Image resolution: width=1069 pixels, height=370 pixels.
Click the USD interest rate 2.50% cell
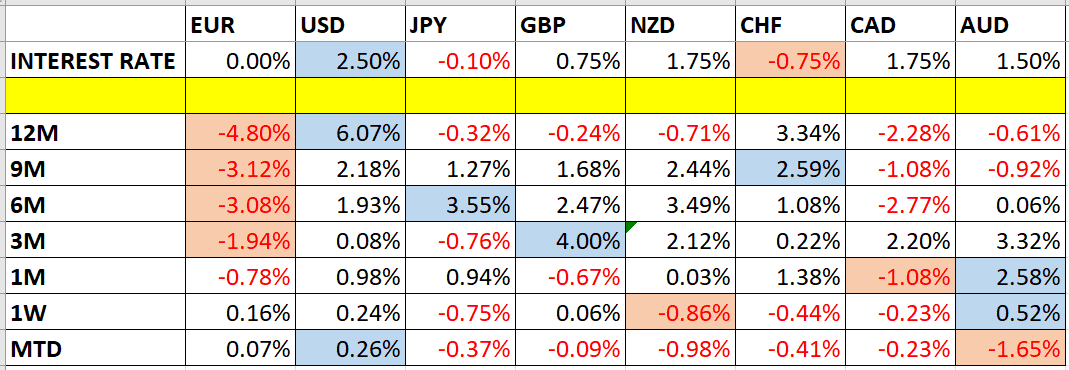click(x=350, y=61)
